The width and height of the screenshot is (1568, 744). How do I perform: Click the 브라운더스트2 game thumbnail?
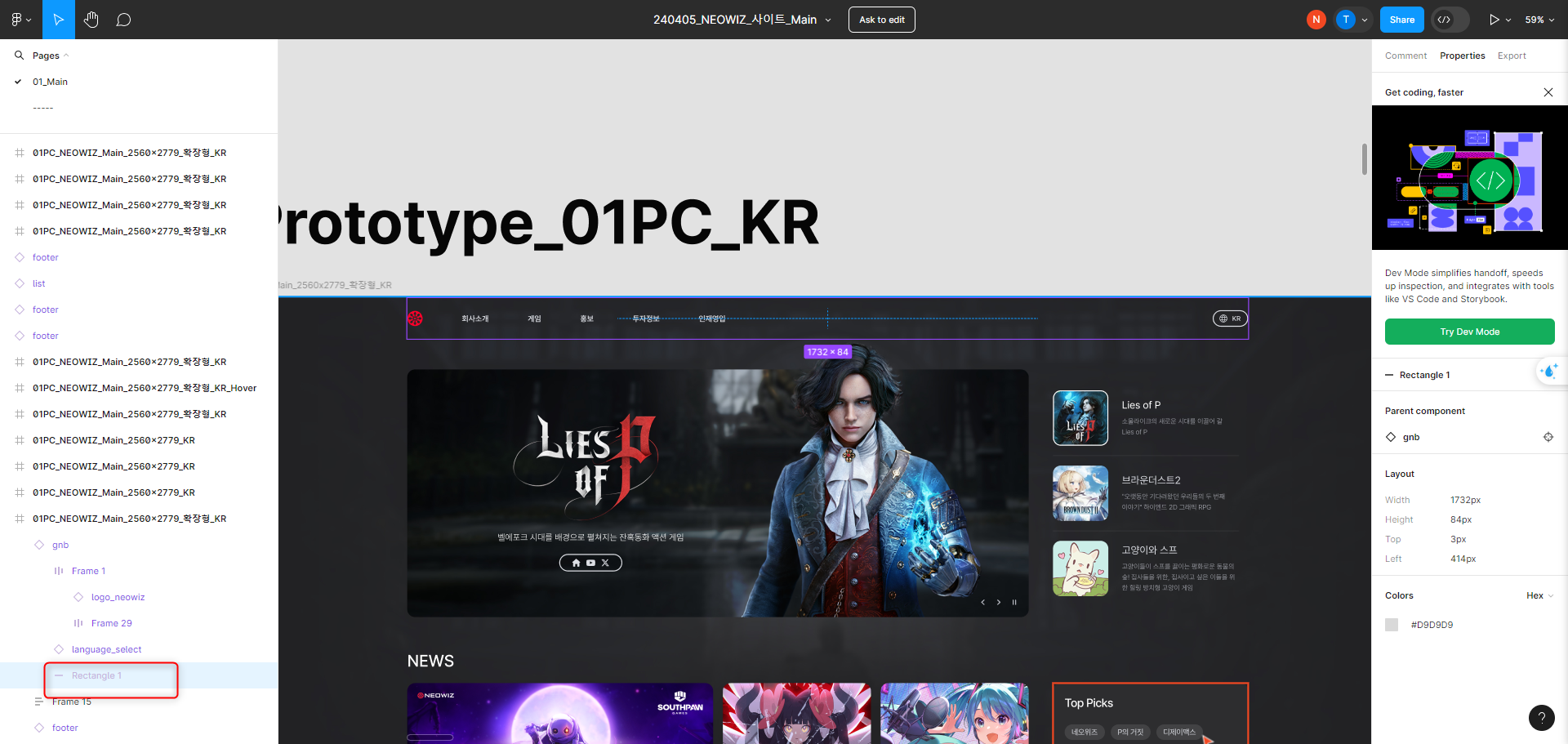(1080, 492)
